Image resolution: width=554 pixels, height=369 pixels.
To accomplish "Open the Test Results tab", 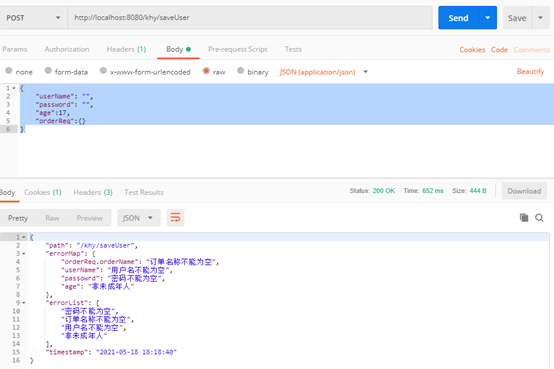I will [x=144, y=192].
